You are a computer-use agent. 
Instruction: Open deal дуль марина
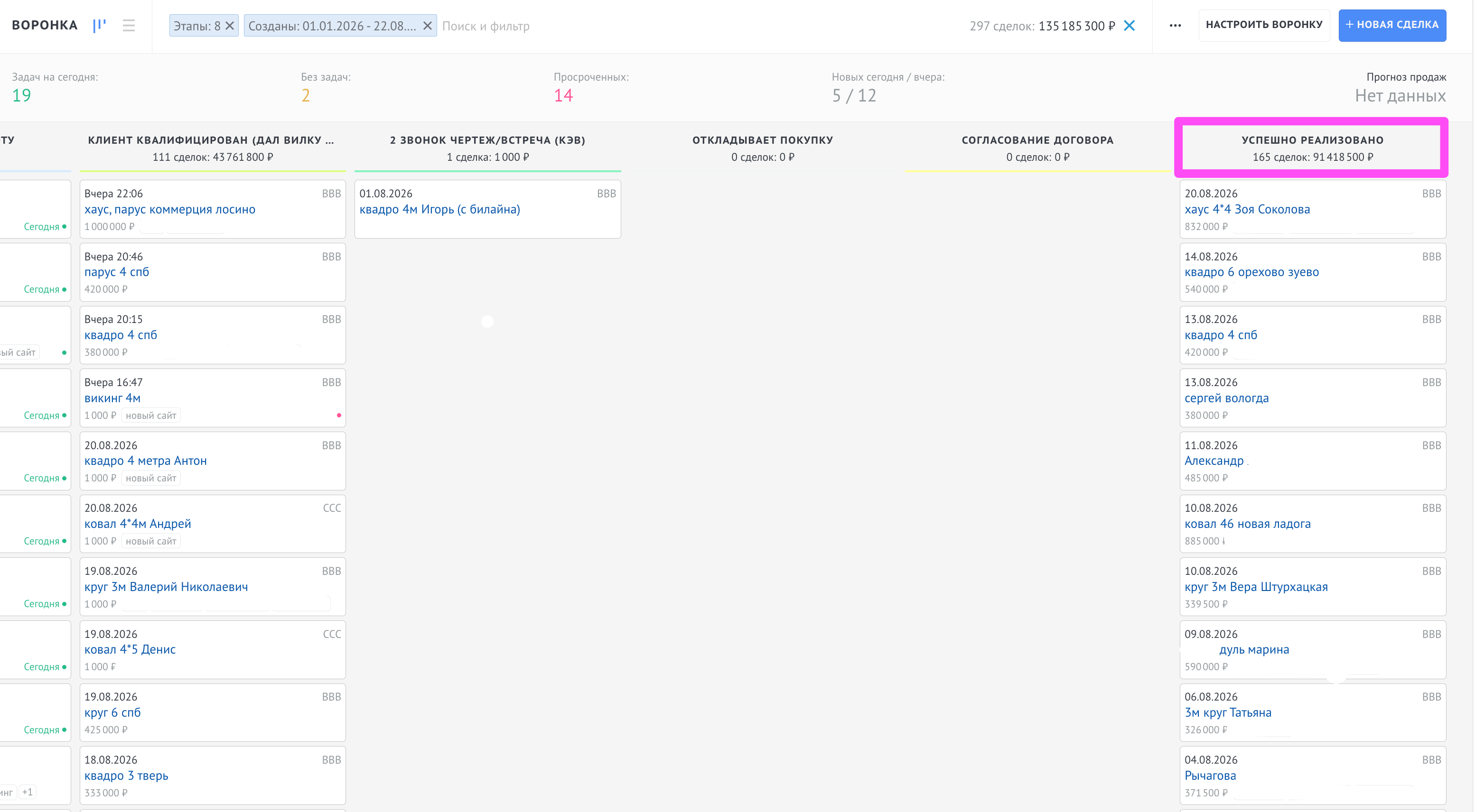(x=1254, y=649)
